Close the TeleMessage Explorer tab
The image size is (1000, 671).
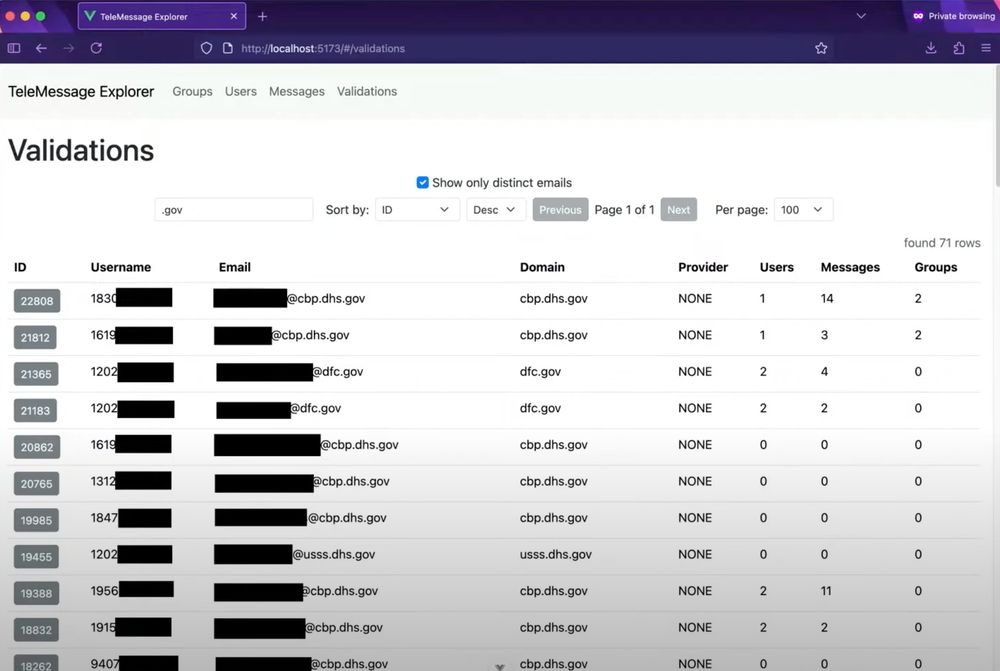coord(234,17)
